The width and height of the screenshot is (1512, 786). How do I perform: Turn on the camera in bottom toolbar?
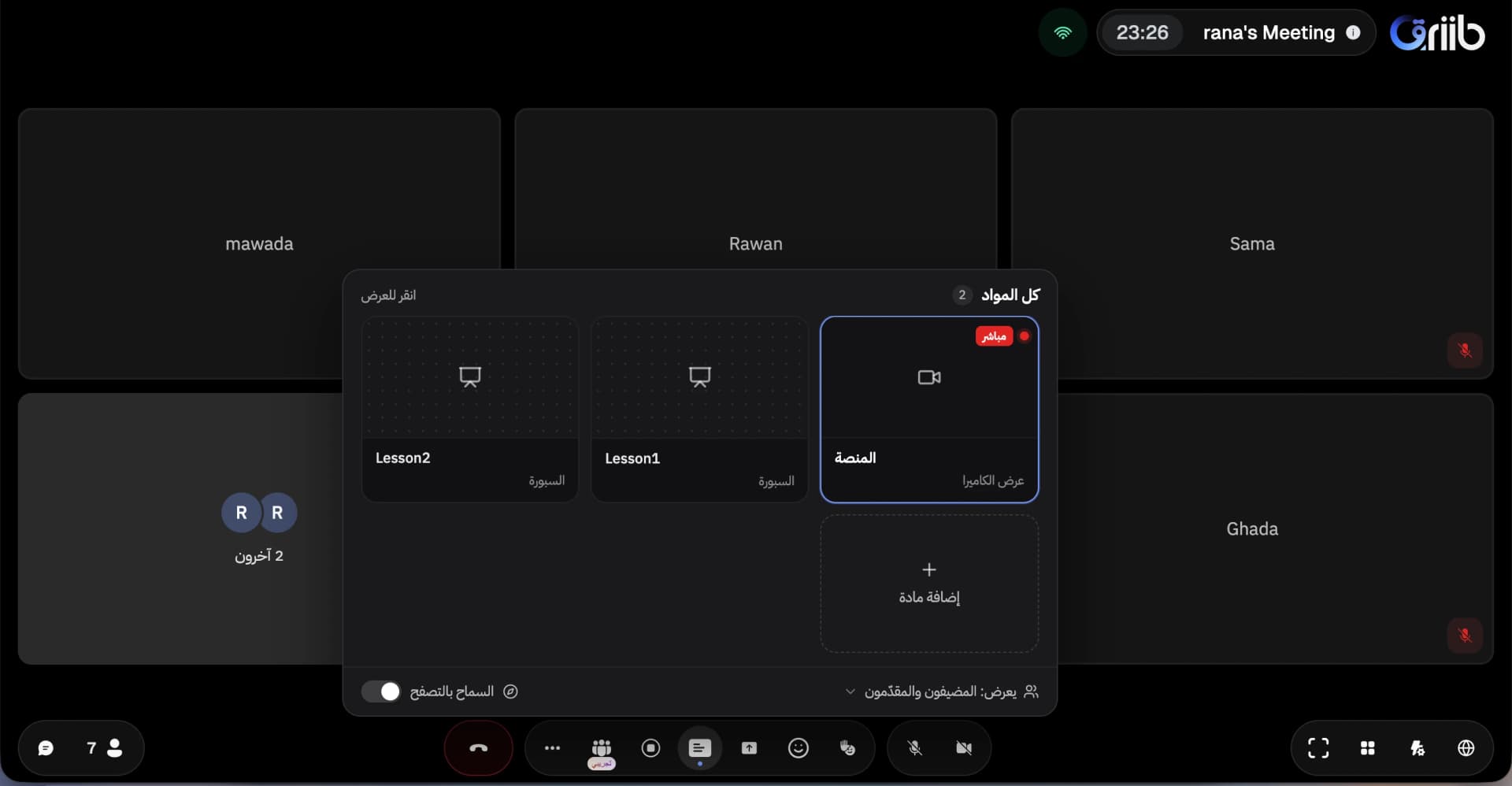coord(963,747)
